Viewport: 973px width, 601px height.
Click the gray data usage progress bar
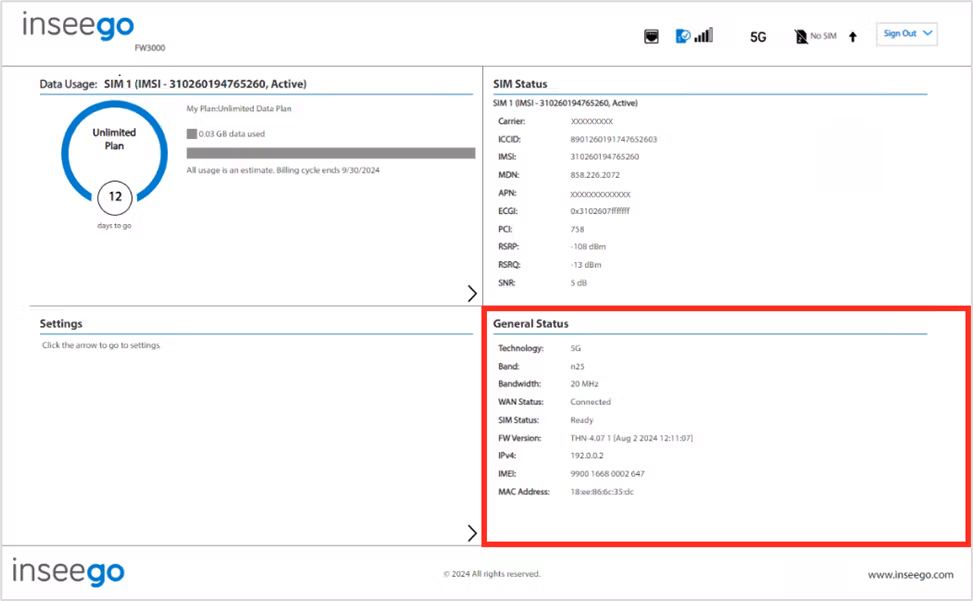point(331,153)
